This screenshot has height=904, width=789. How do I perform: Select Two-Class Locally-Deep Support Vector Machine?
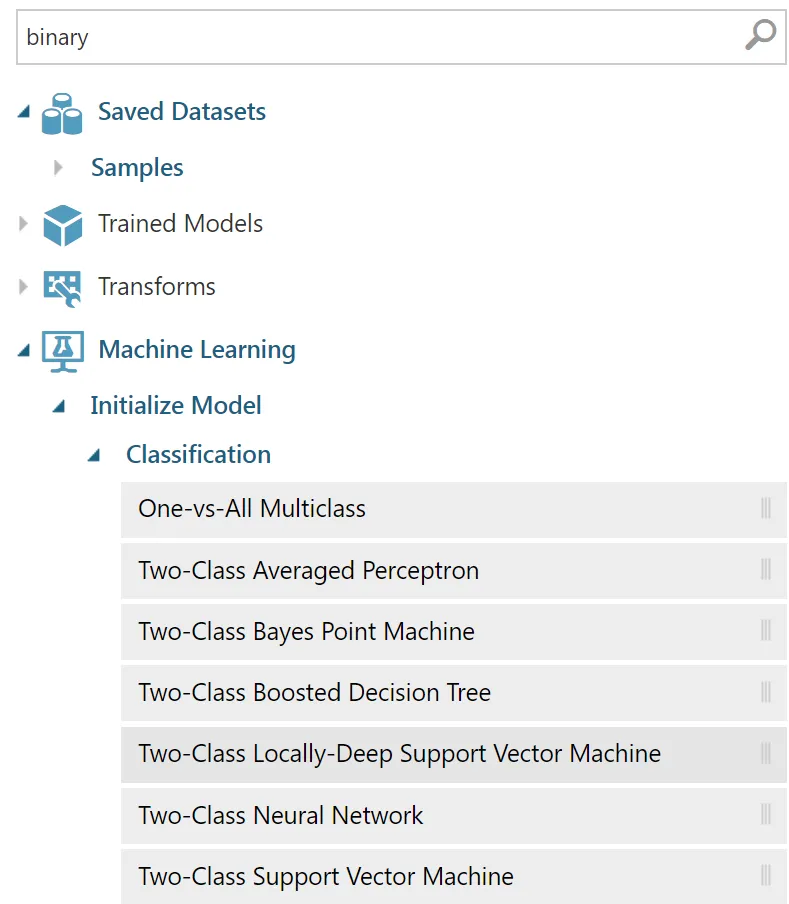(454, 754)
